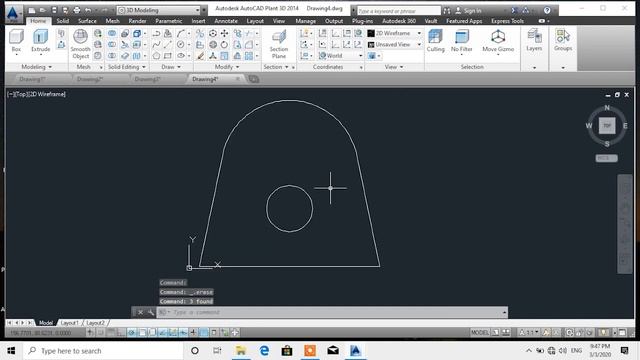Toggle Snap Mode button in status bar

(x=101, y=333)
